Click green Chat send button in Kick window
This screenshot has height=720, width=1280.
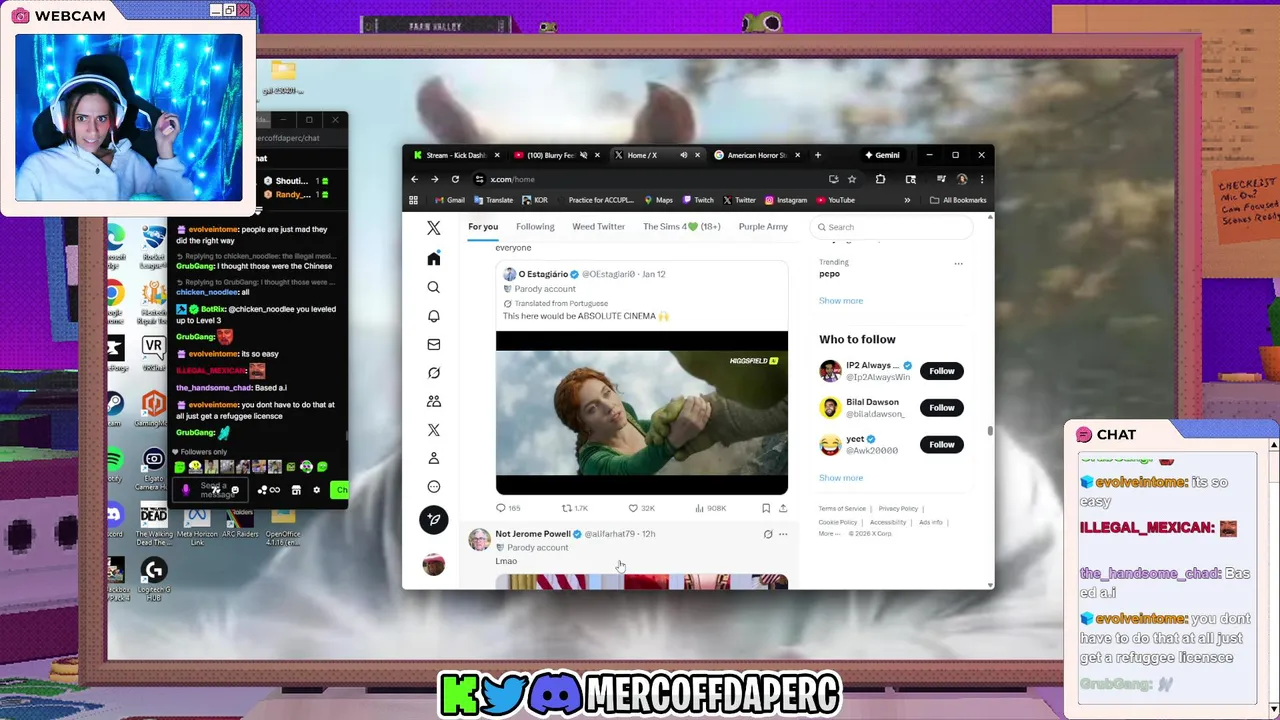pos(340,490)
